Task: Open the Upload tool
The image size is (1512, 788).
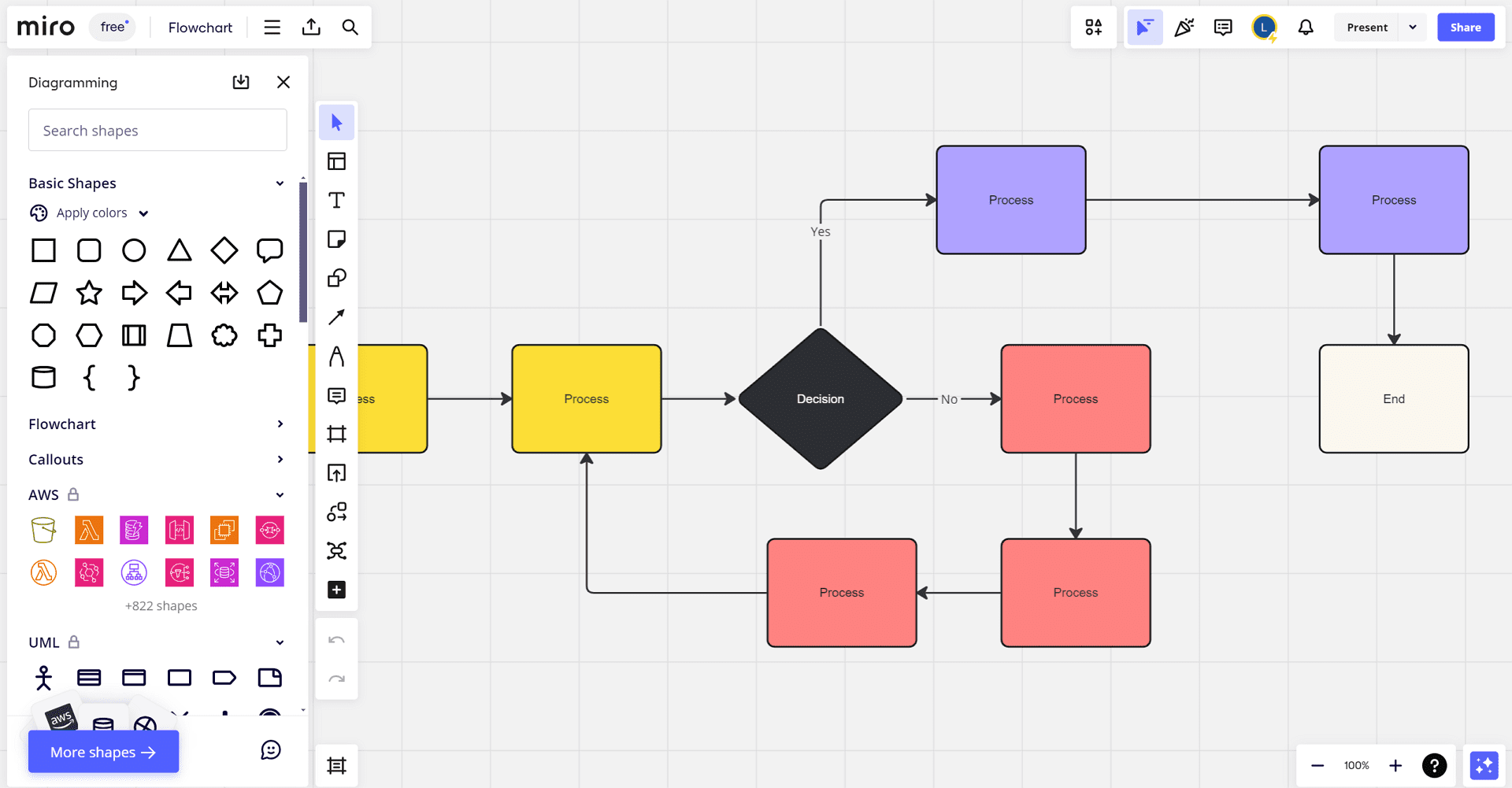Action: click(x=336, y=473)
